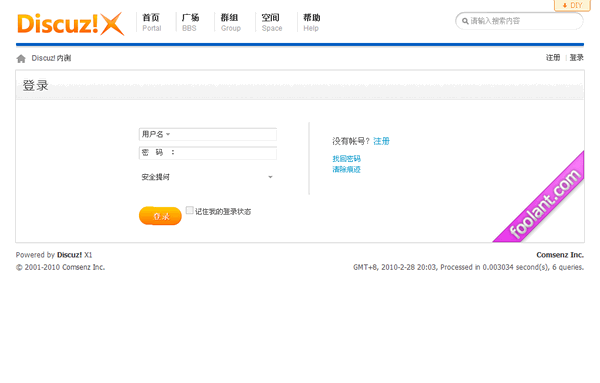This screenshot has width=600, height=383.
Task: Click the Comsenz Inc. copyright link at left
Action: [x=83, y=267]
